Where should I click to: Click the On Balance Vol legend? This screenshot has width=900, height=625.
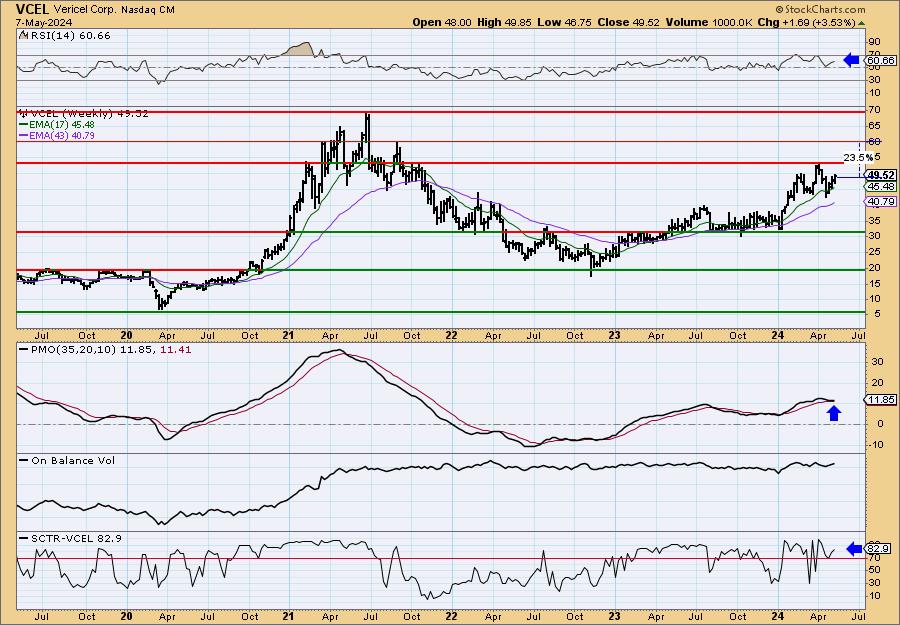point(67,460)
